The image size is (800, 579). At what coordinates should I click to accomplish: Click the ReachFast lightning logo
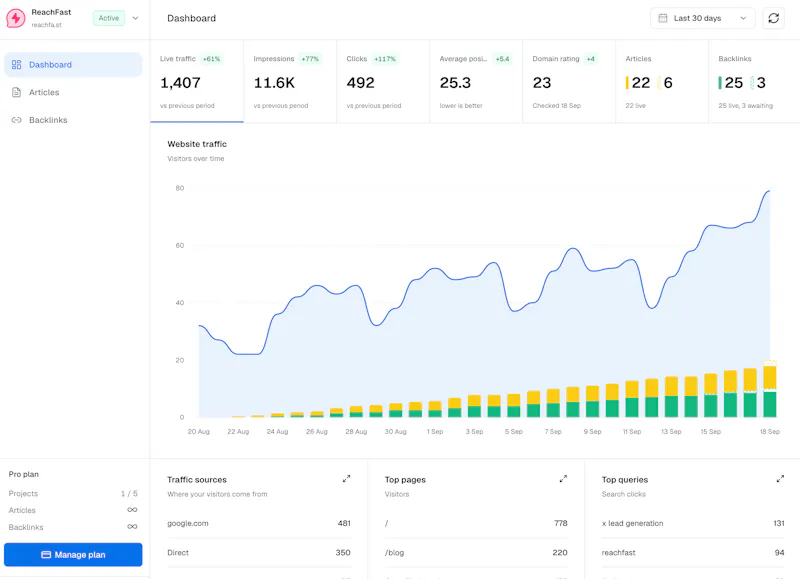(x=16, y=18)
